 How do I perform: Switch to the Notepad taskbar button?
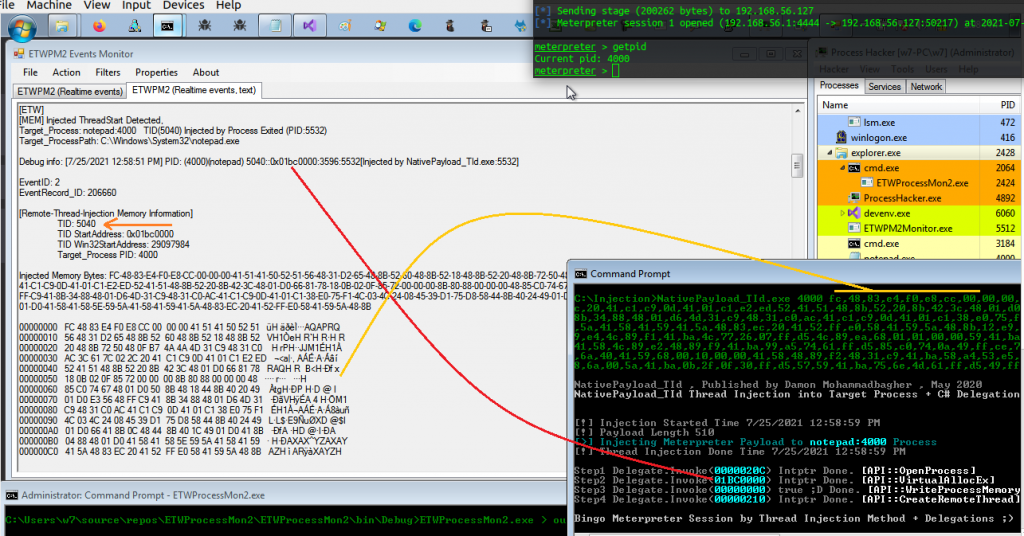pyautogui.click(x=275, y=26)
